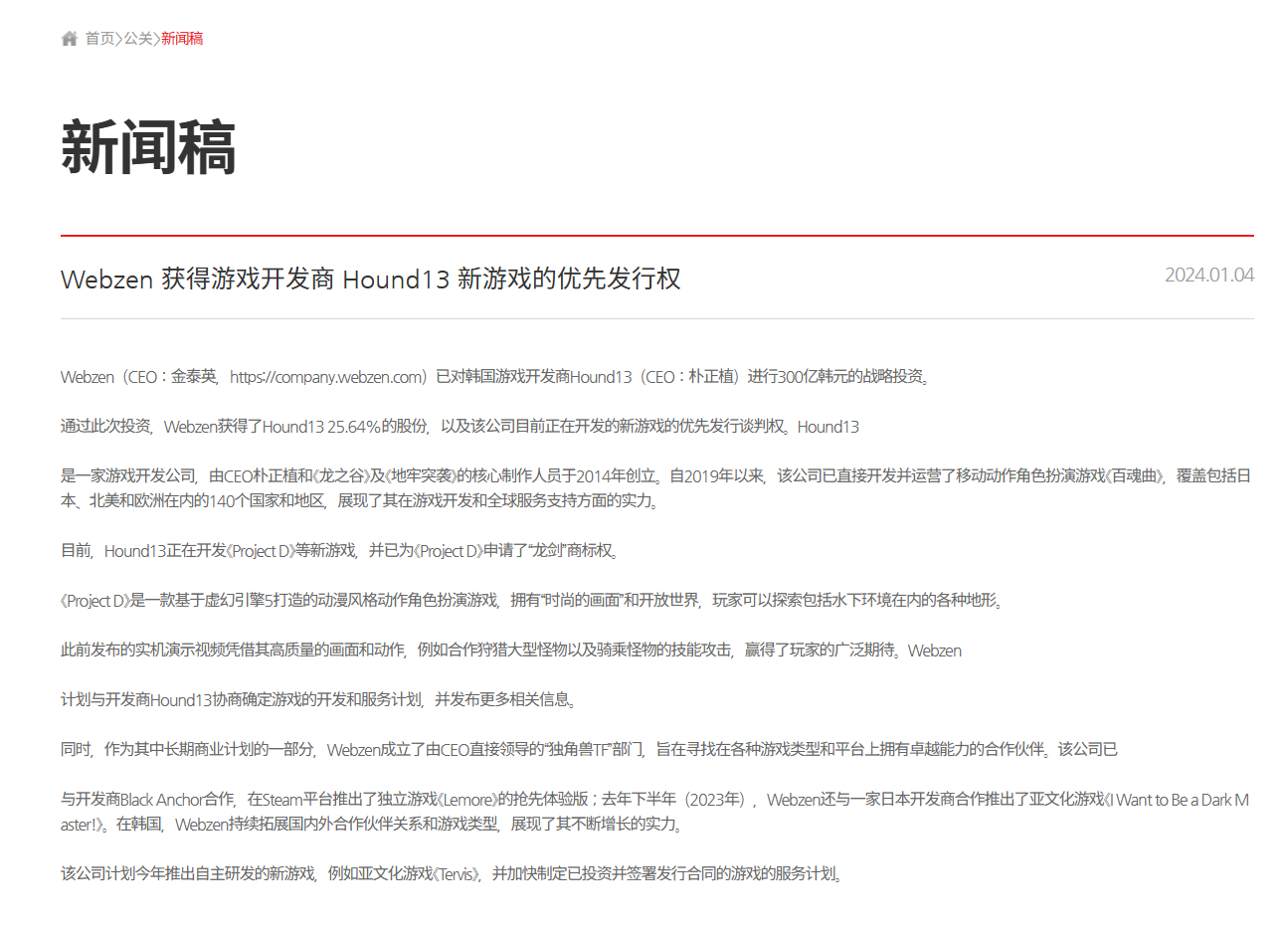Click the paragraph starting with 目前，Hound13正在开发
Viewport: 1288px width, 930px height.
(341, 551)
